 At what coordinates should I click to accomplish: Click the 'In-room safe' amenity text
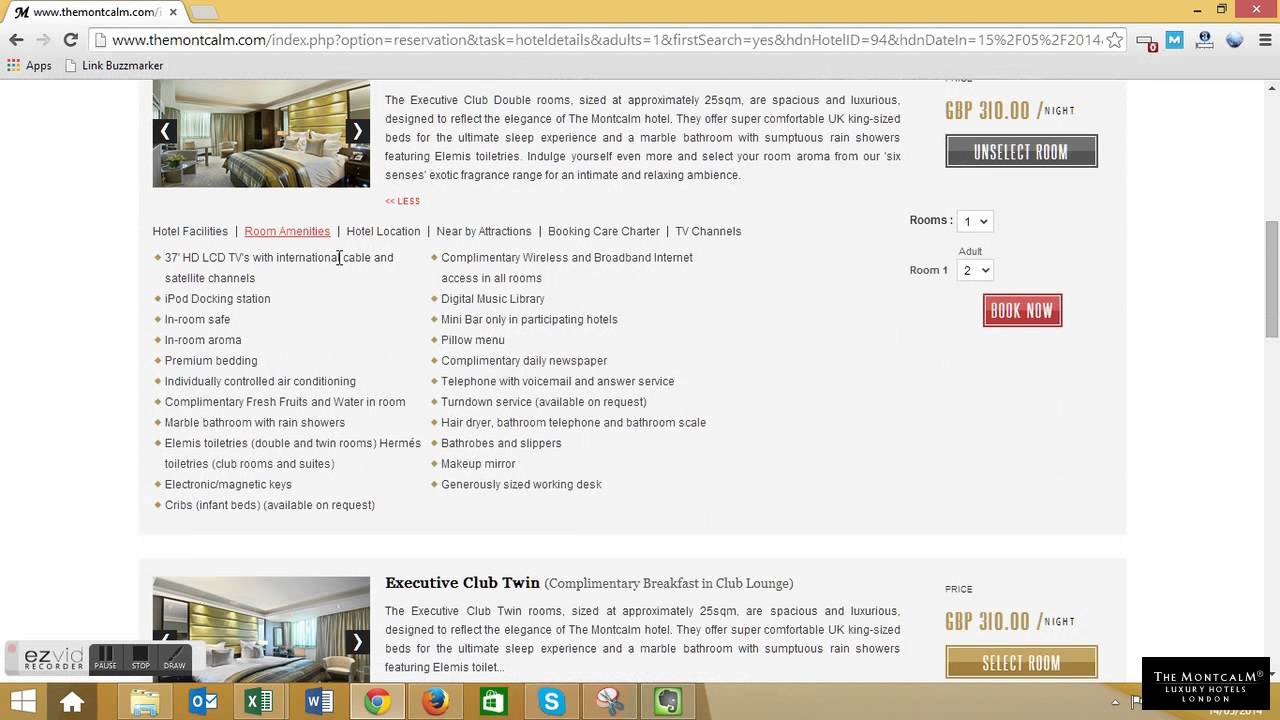click(x=197, y=320)
